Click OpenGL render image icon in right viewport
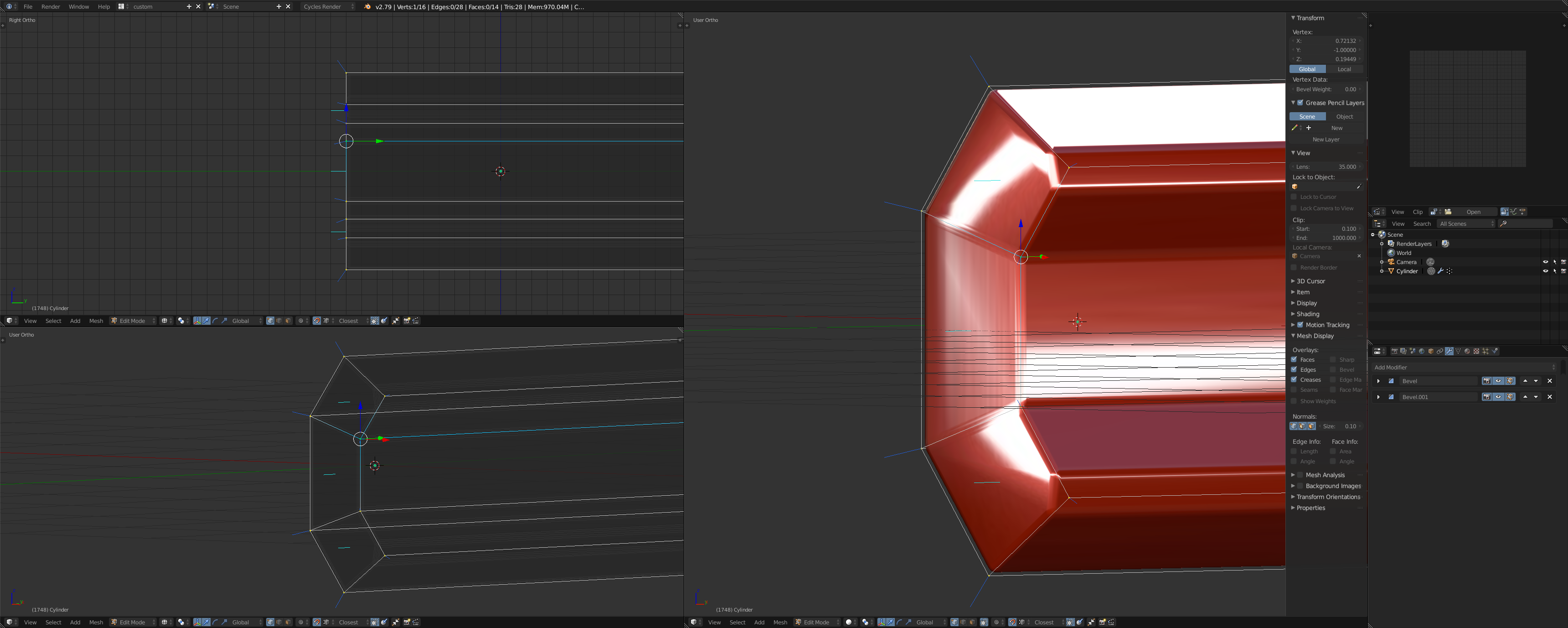The height and width of the screenshot is (628, 1568). point(1102,622)
